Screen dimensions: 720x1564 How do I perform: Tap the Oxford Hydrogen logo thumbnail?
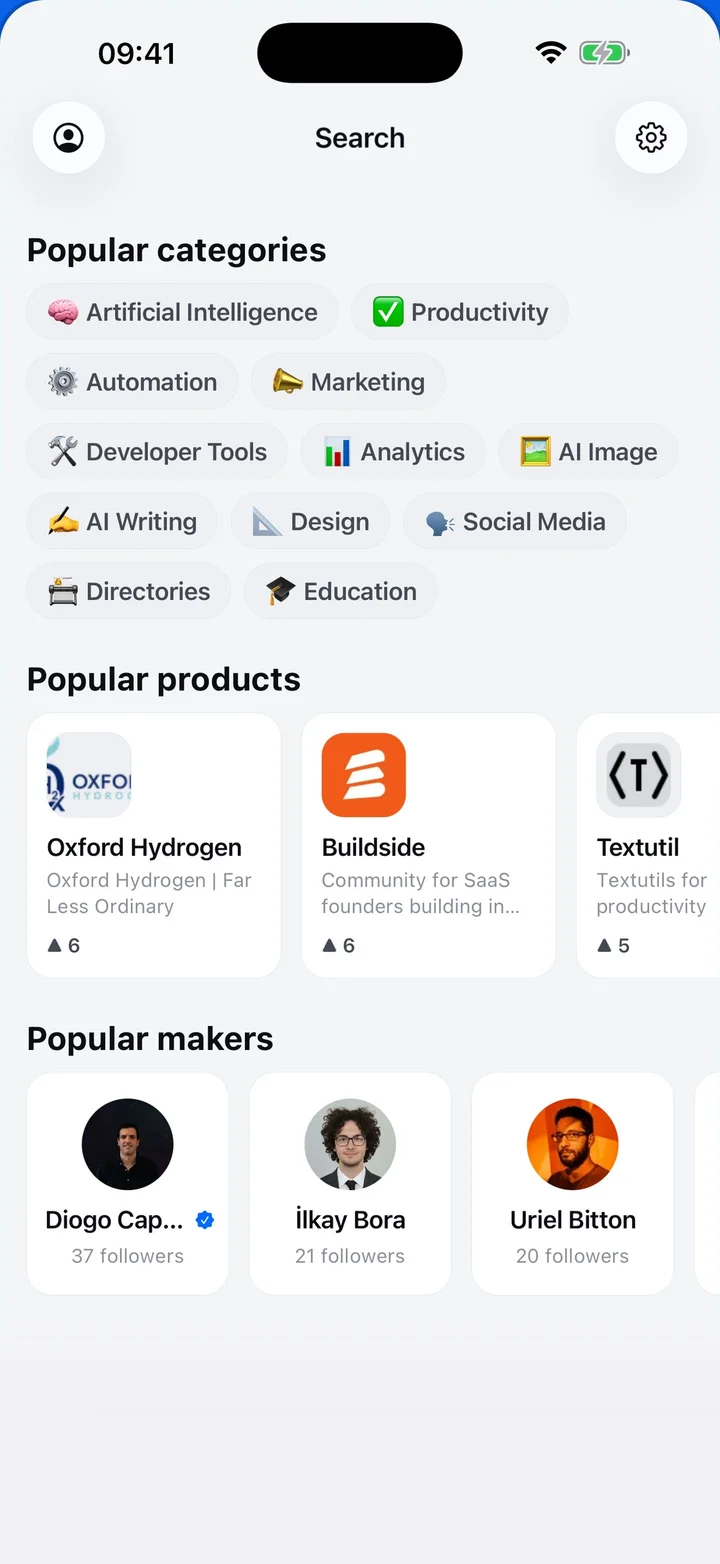[x=89, y=775]
